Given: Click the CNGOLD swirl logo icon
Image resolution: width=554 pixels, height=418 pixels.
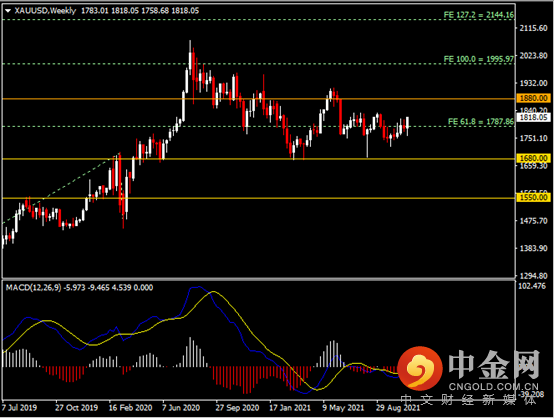Looking at the screenshot, I should pos(420,368).
